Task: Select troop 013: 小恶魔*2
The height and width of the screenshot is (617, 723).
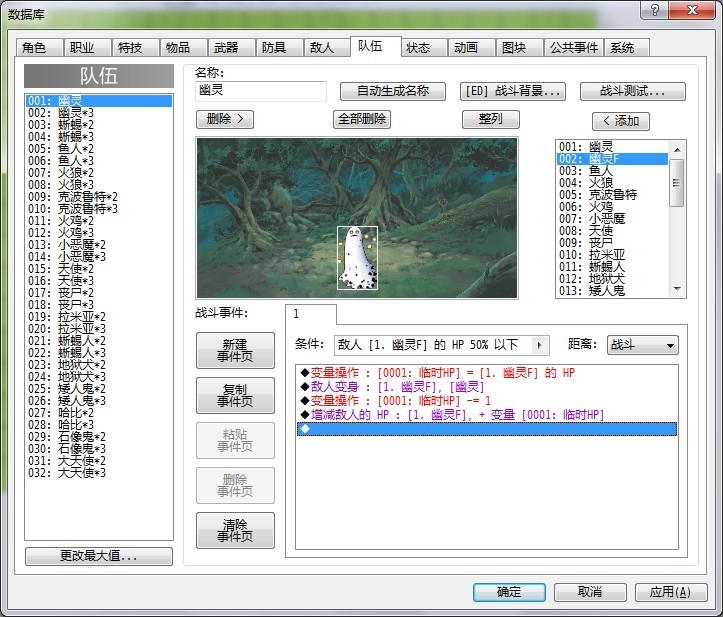Action: coord(99,245)
